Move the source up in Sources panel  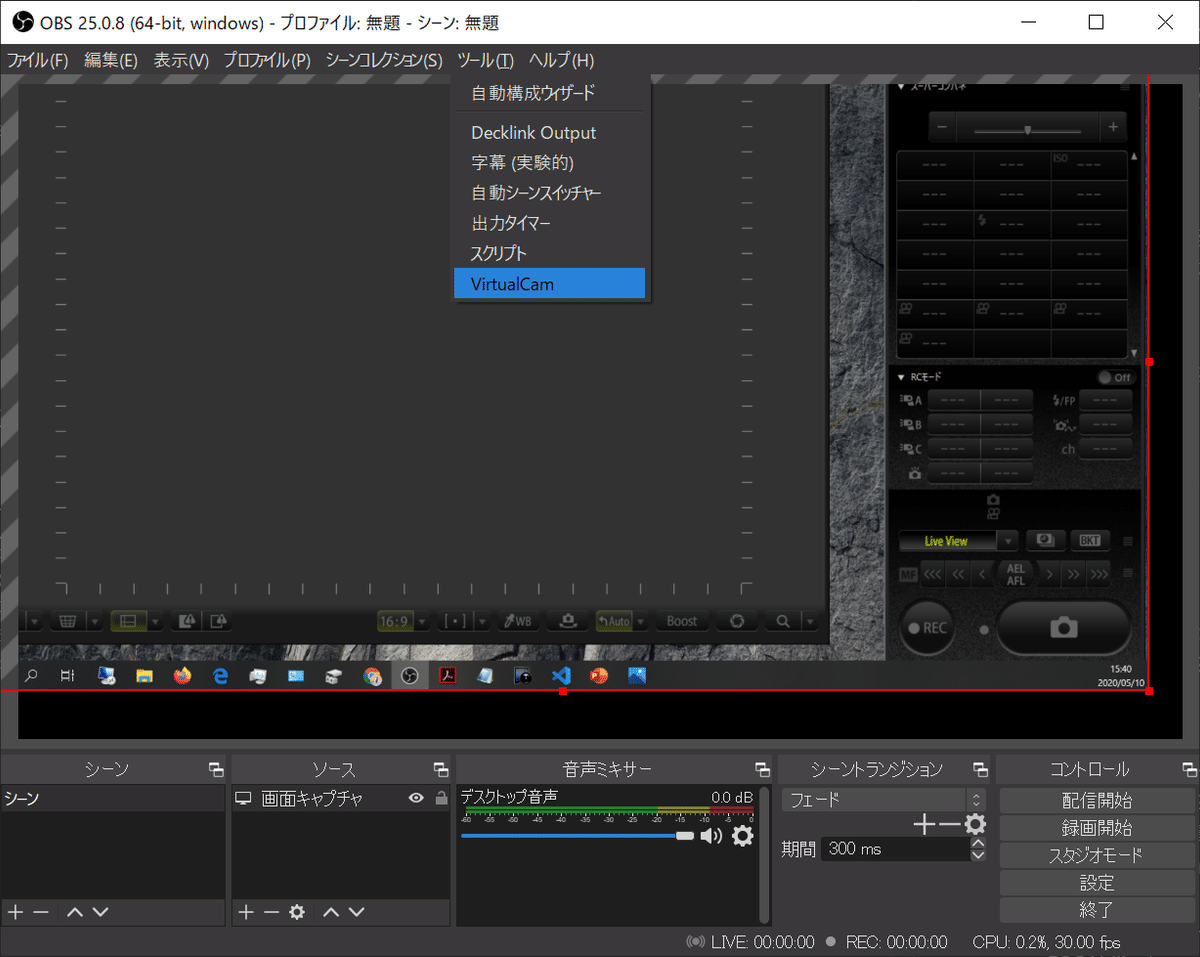(x=331, y=912)
